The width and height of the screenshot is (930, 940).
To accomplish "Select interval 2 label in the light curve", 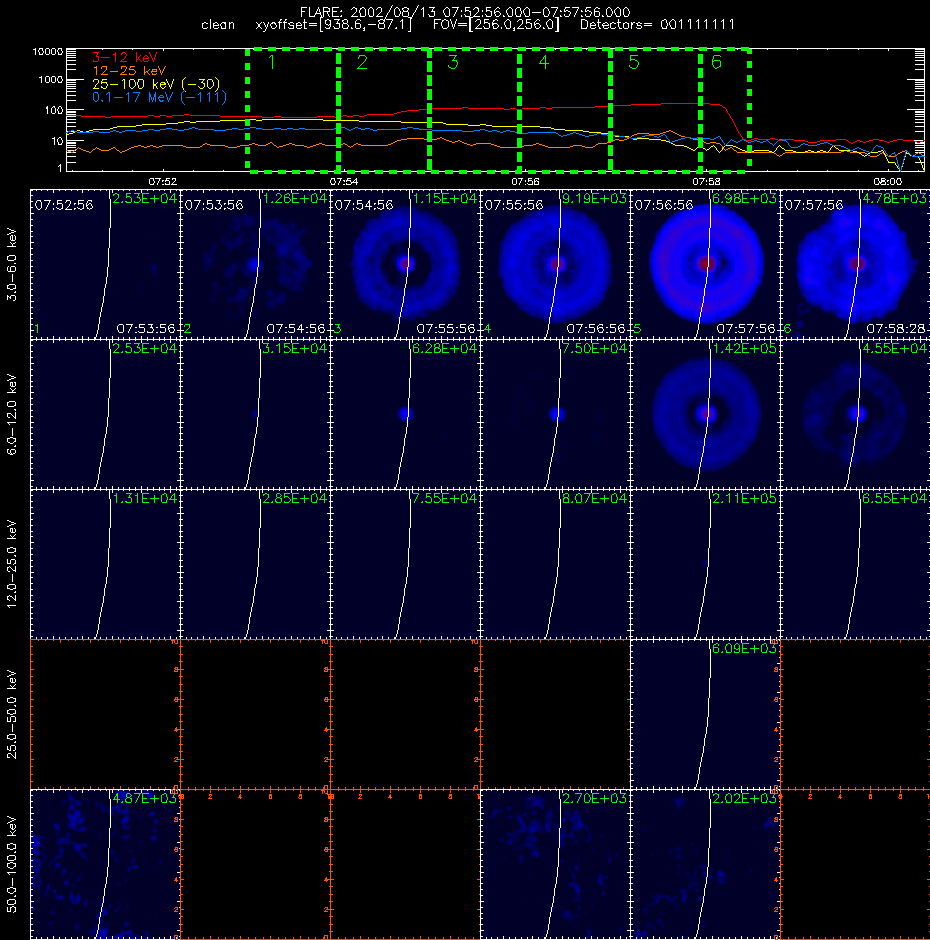I will click(362, 62).
